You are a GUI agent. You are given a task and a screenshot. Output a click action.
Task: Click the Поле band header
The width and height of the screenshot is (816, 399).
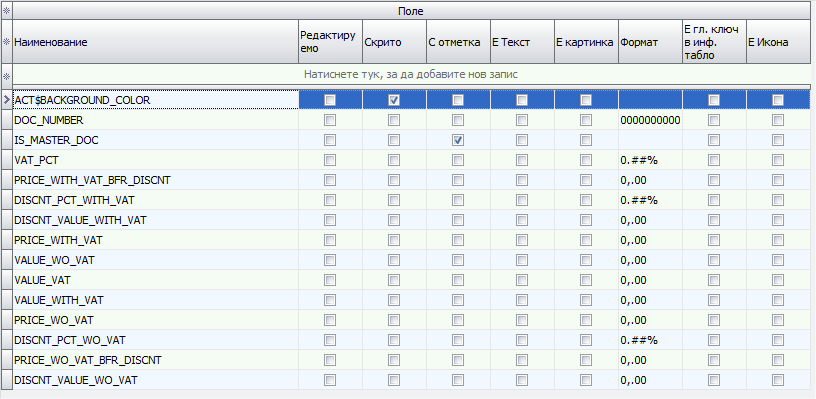tap(411, 10)
